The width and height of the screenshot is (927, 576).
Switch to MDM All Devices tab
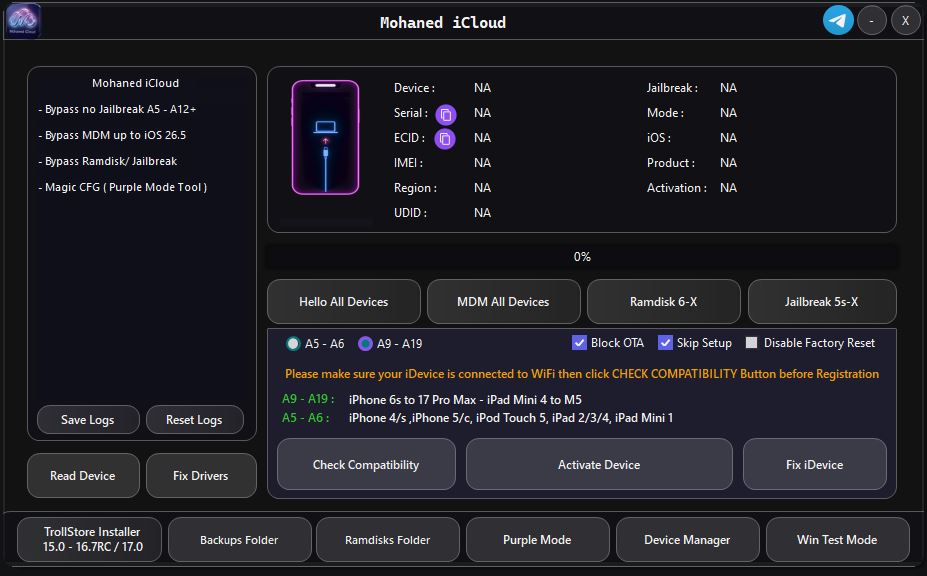pyautogui.click(x=503, y=302)
